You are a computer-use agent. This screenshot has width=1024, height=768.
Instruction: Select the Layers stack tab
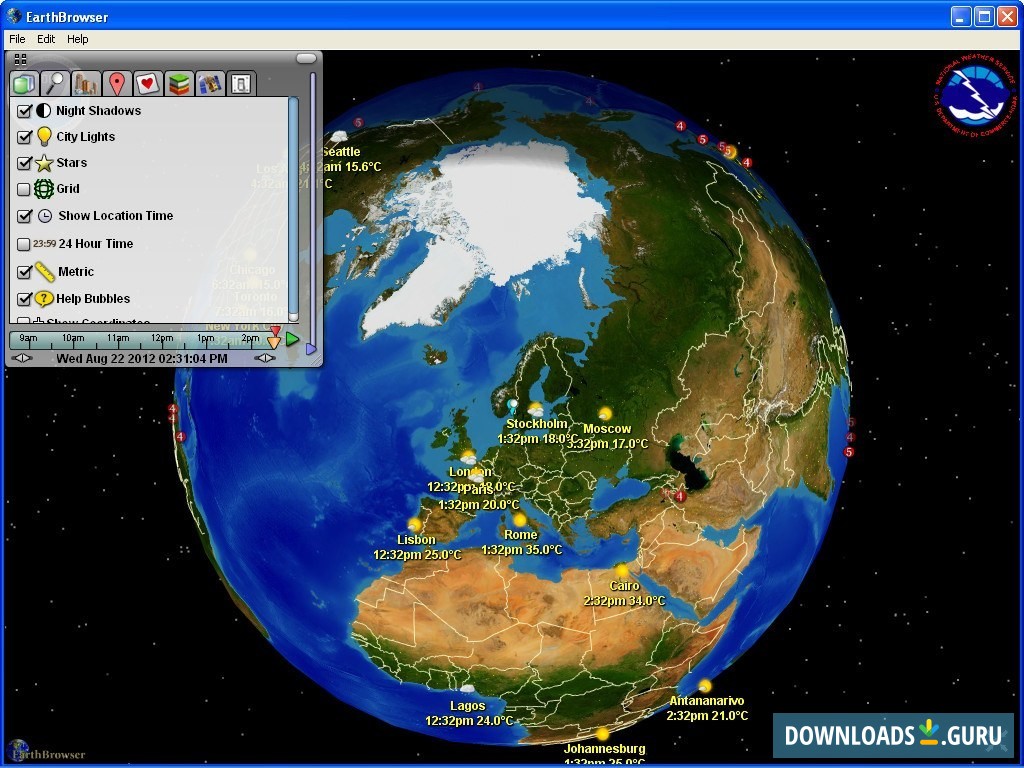tap(179, 83)
